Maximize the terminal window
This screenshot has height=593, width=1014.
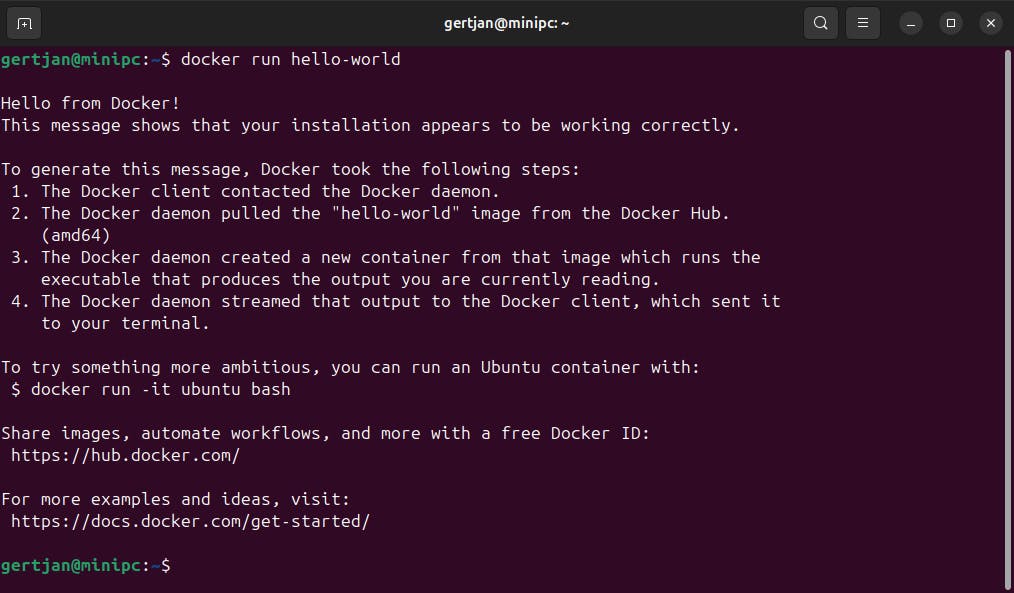point(950,23)
